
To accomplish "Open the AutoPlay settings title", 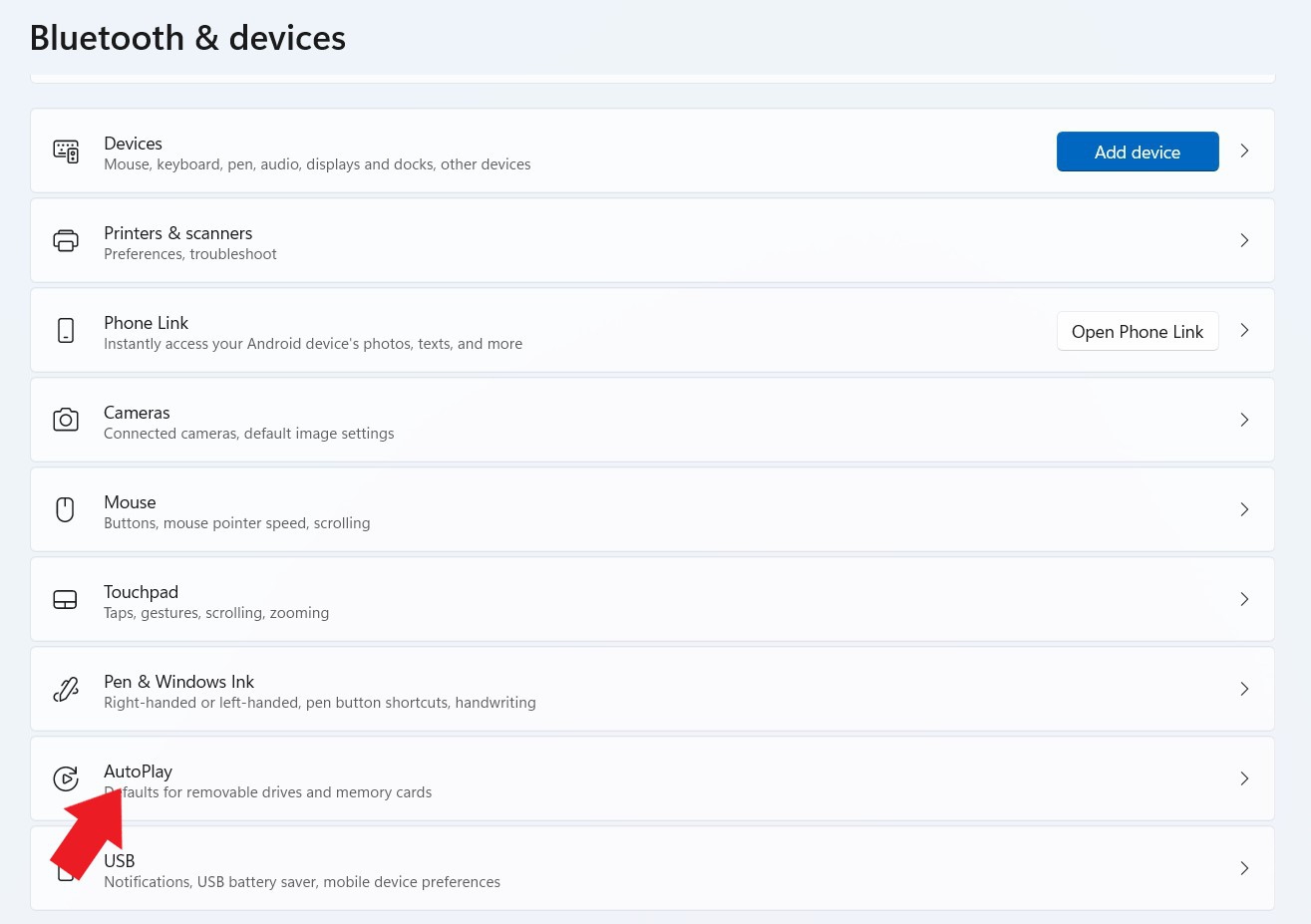I will click(139, 771).
